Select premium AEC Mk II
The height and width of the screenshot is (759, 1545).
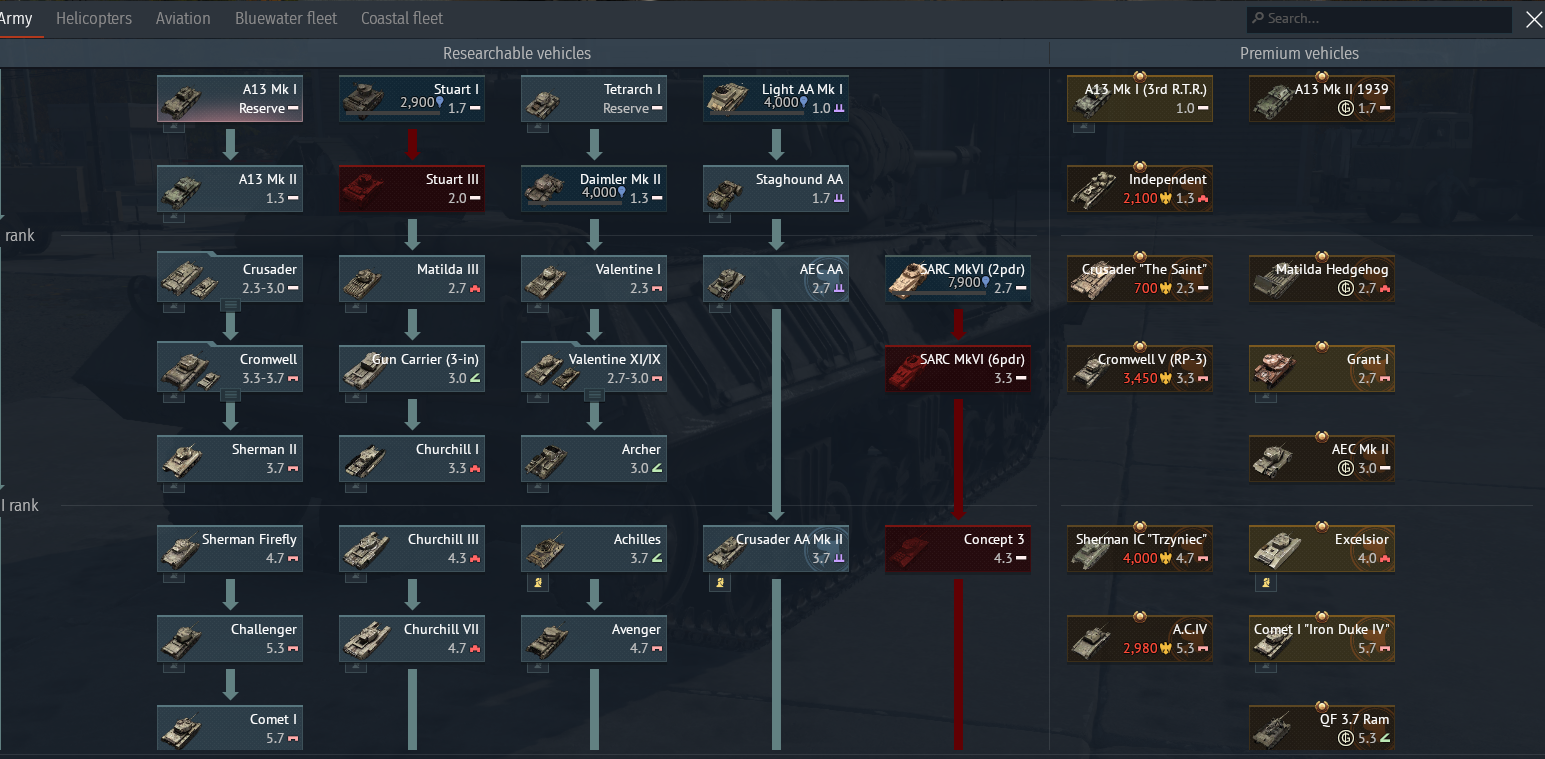[x=1322, y=459]
